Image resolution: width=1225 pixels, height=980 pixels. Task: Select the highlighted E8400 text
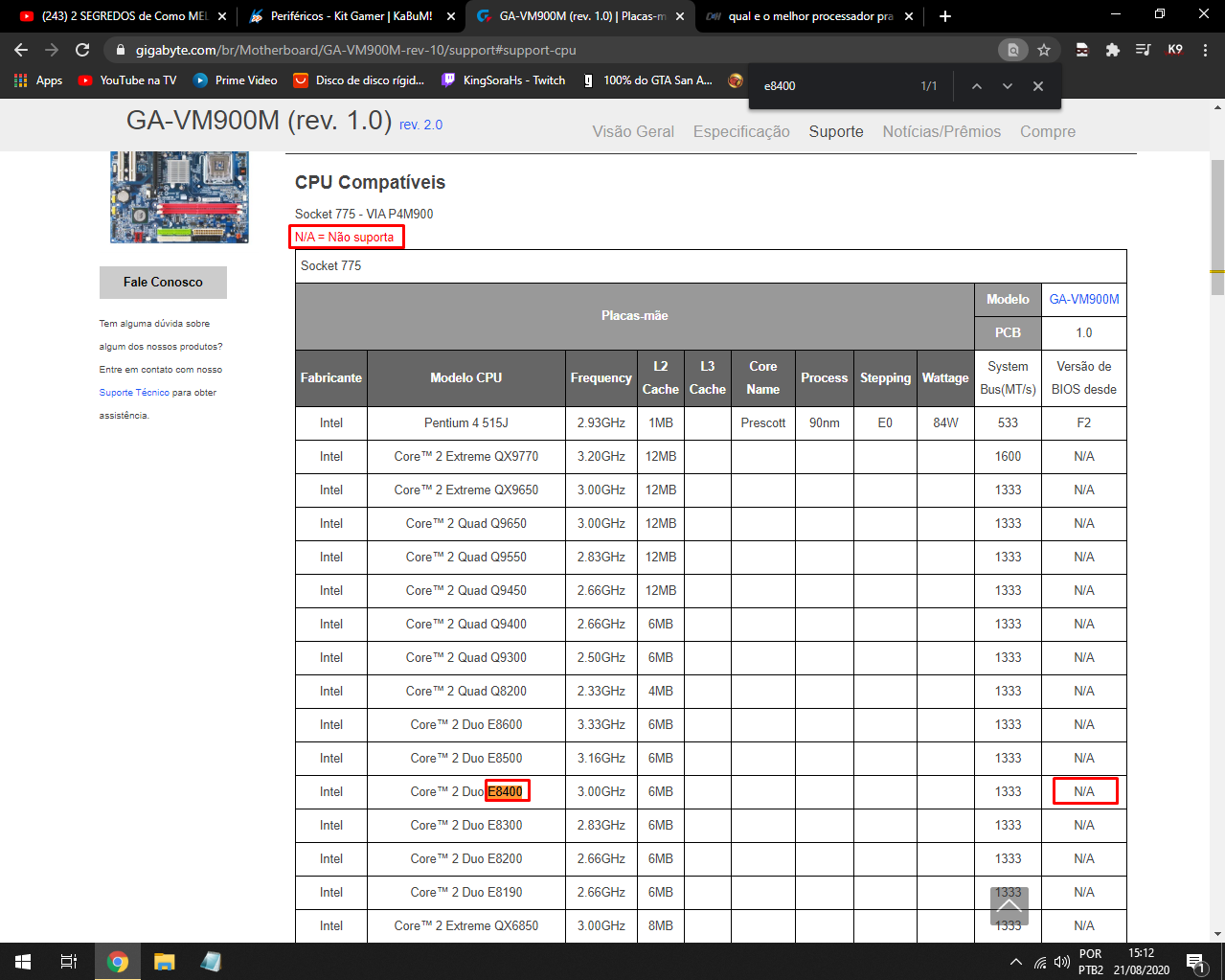tap(507, 791)
